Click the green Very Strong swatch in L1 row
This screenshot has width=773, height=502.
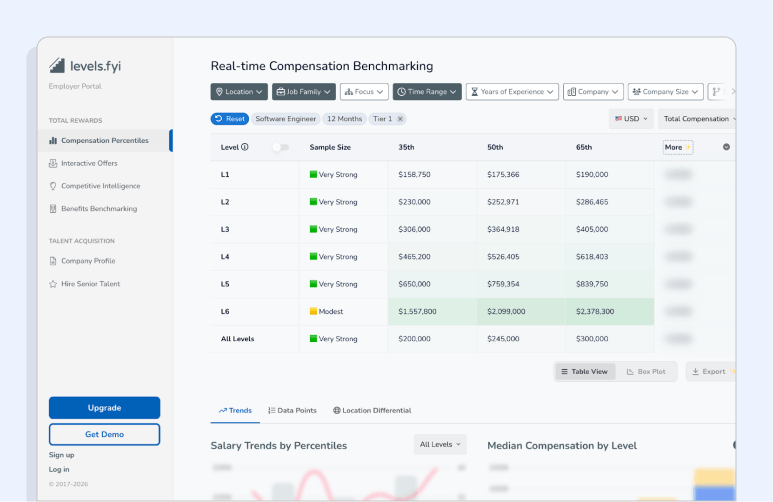pos(313,175)
